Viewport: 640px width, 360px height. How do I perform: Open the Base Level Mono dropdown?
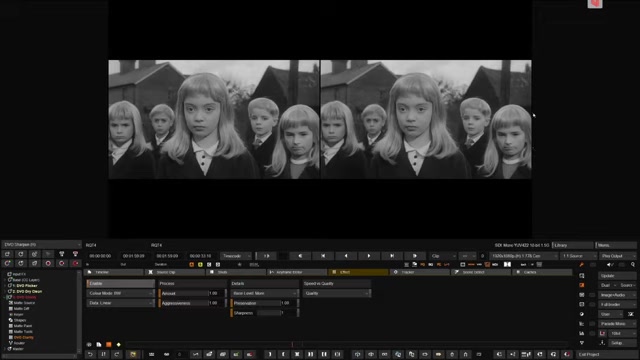264,293
